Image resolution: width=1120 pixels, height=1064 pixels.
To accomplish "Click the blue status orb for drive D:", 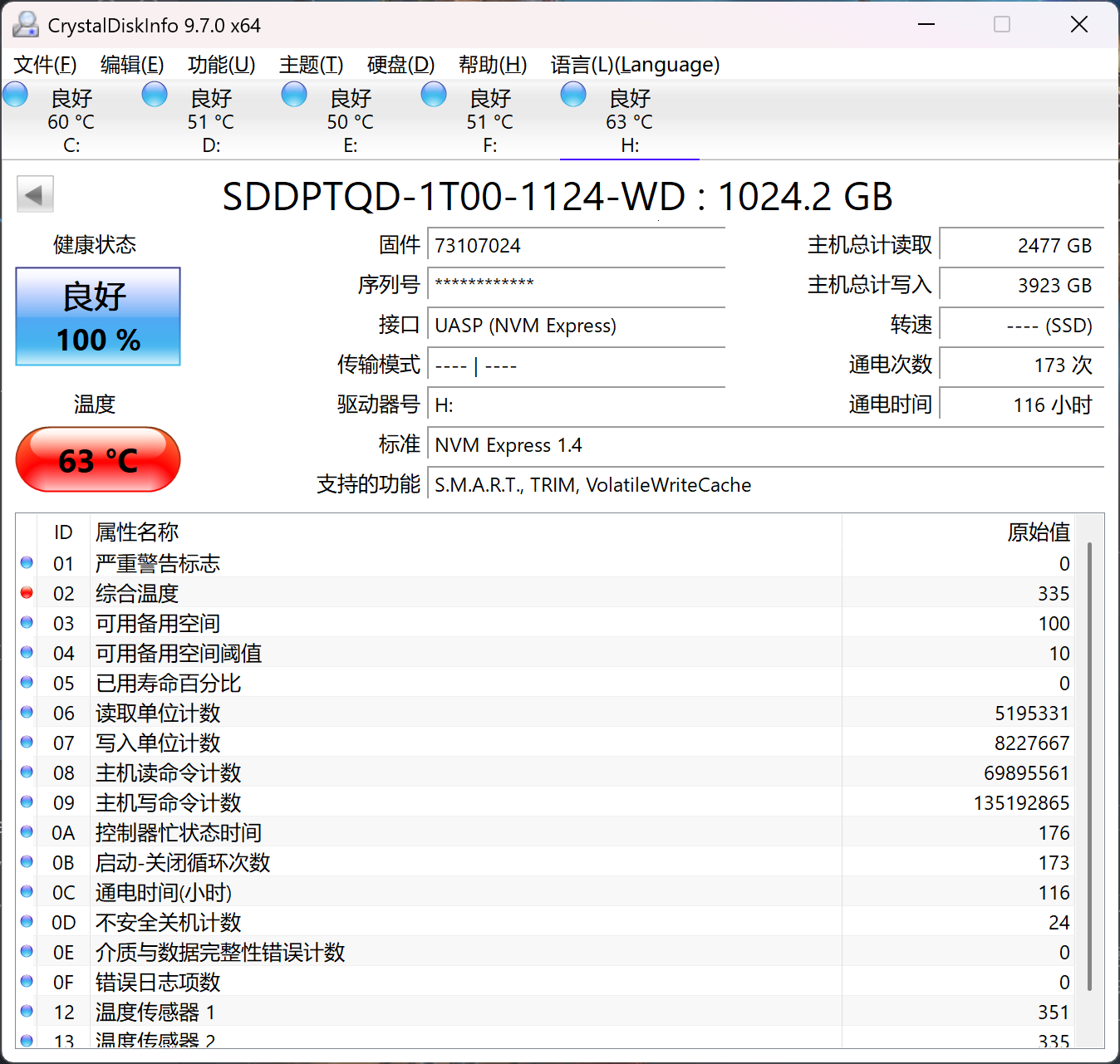I will 155,95.
